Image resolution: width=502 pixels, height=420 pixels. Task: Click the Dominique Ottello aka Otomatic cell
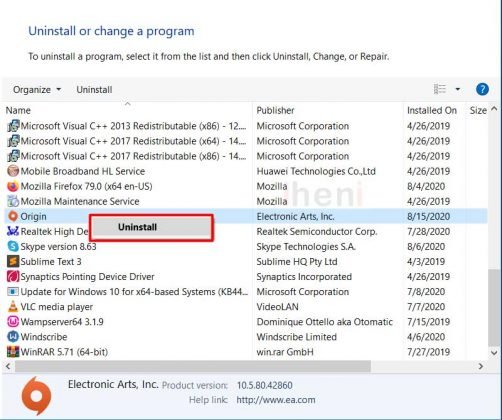(325, 322)
